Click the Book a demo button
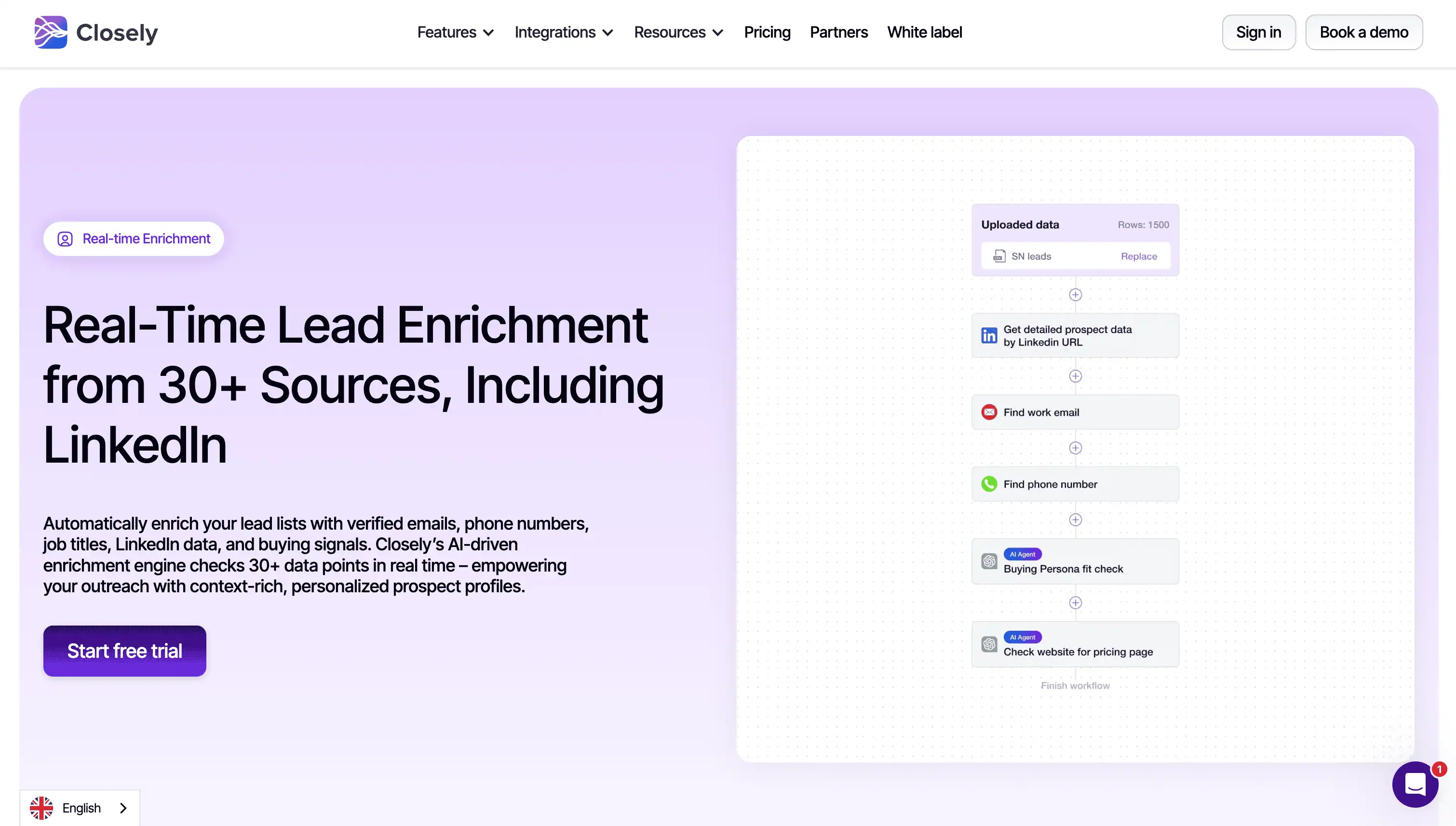Viewport: 1456px width, 826px height. point(1363,32)
